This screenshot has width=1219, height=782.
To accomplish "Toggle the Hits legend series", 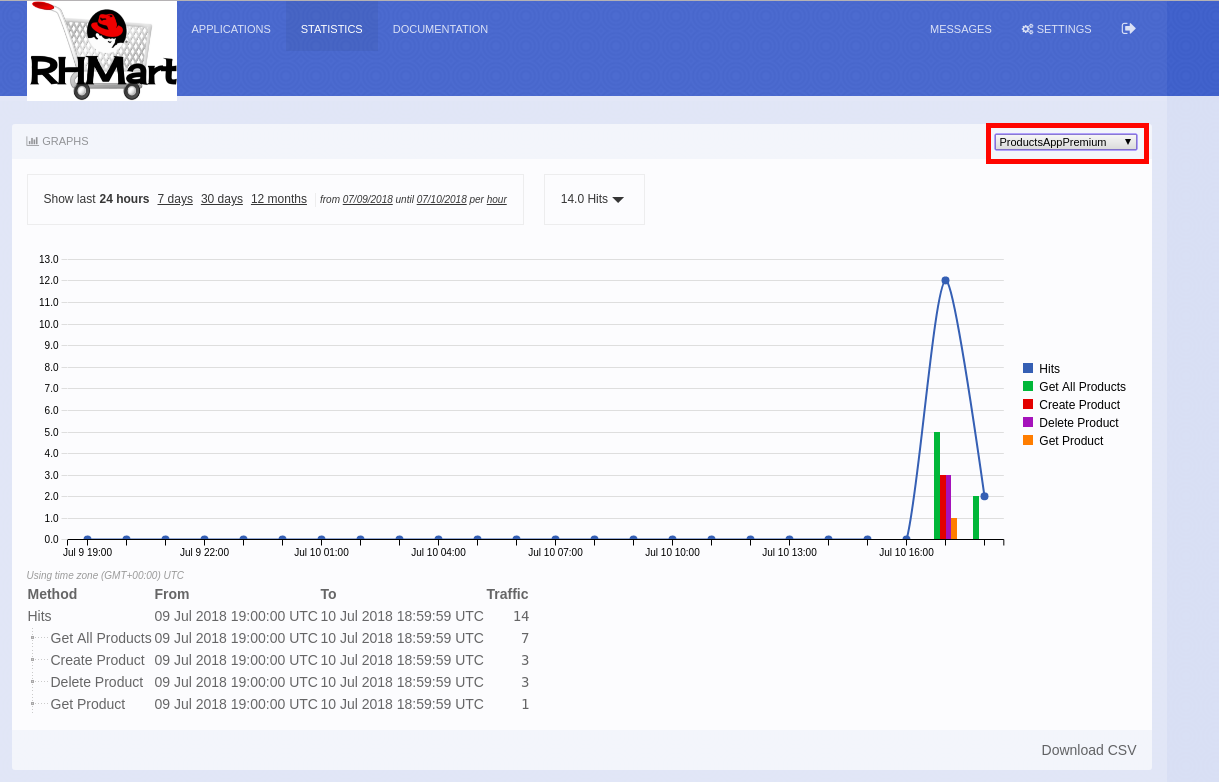I will (x=1049, y=369).
